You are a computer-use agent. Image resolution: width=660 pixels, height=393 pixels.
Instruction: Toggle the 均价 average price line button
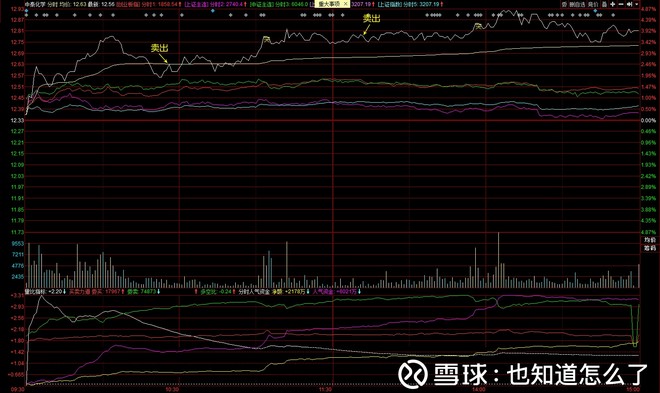click(650, 240)
